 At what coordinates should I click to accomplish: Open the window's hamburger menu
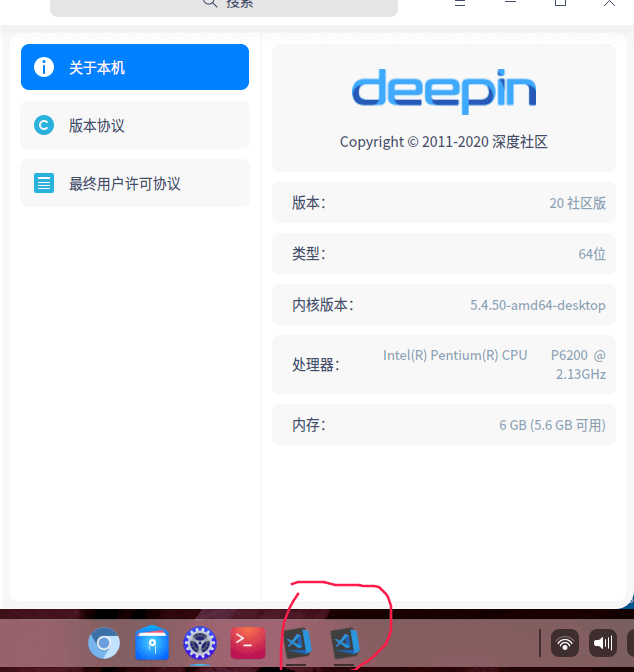(459, 4)
